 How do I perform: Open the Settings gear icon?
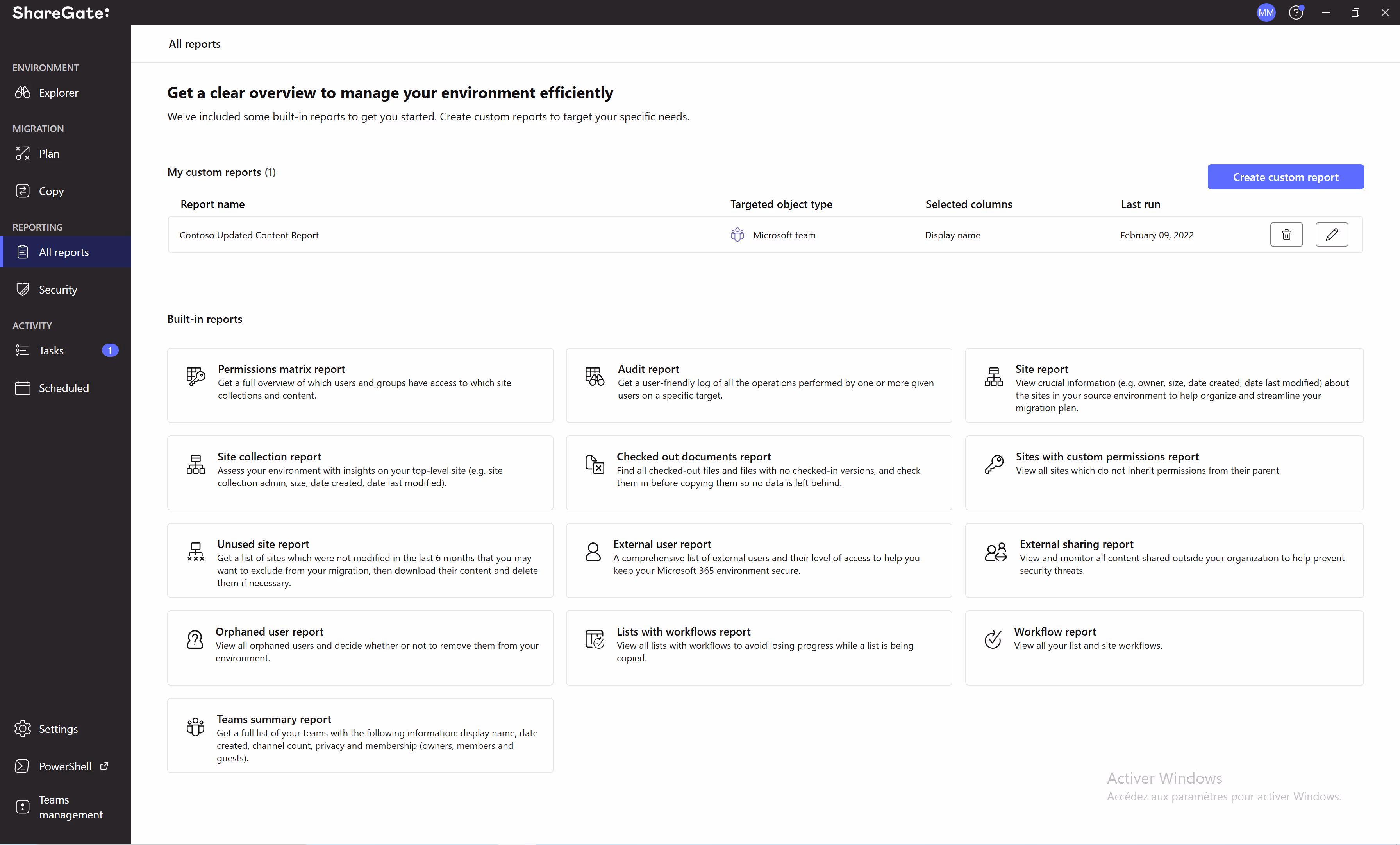pyautogui.click(x=23, y=729)
